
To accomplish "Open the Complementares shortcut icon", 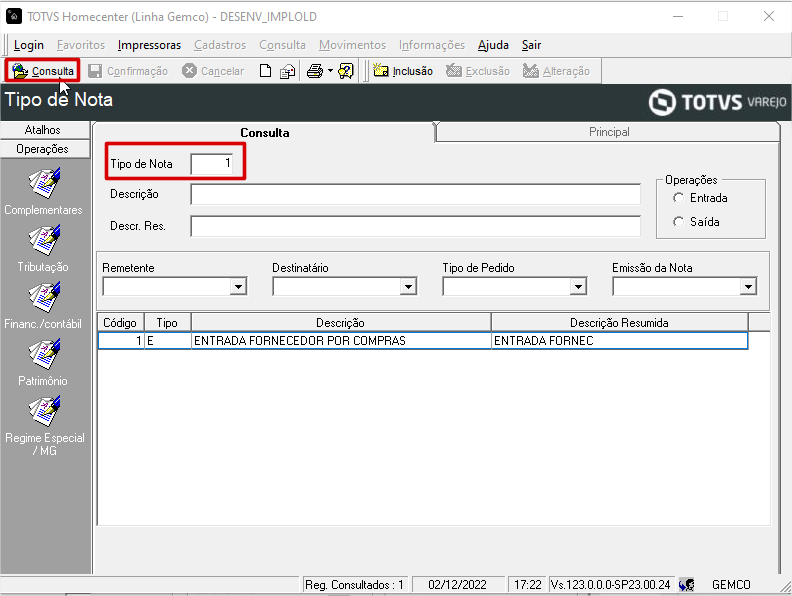I will 44,183.
